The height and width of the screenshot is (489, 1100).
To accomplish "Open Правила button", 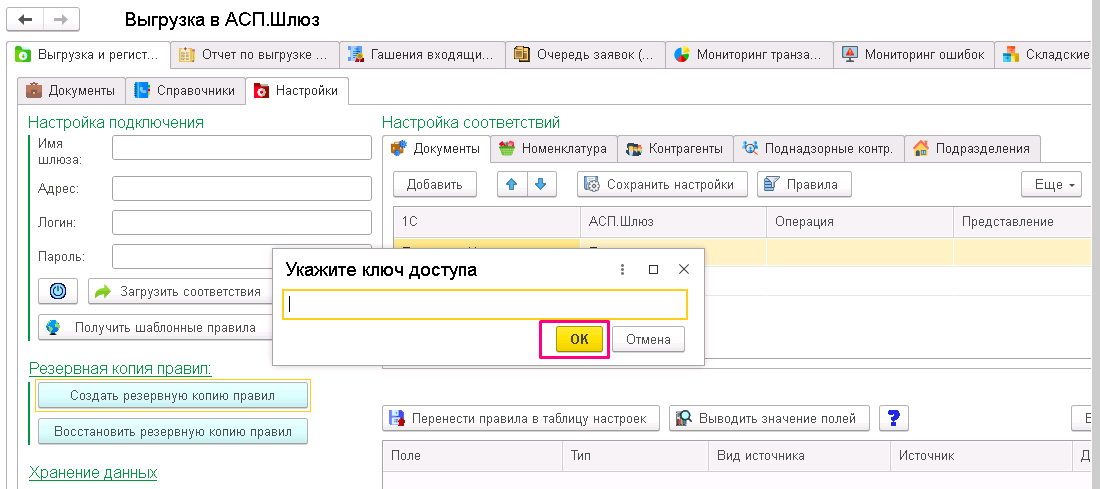I will (x=804, y=185).
